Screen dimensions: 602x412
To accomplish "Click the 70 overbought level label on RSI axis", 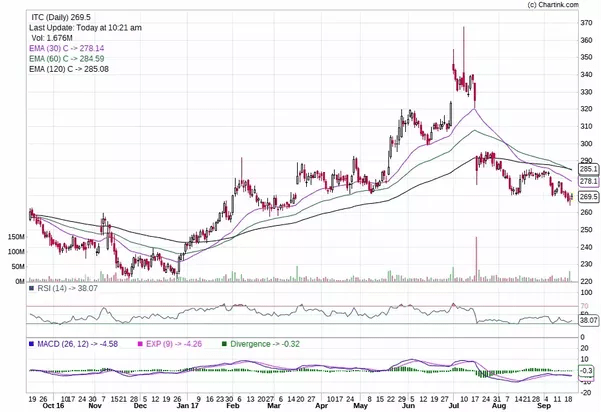I will 584,306.
